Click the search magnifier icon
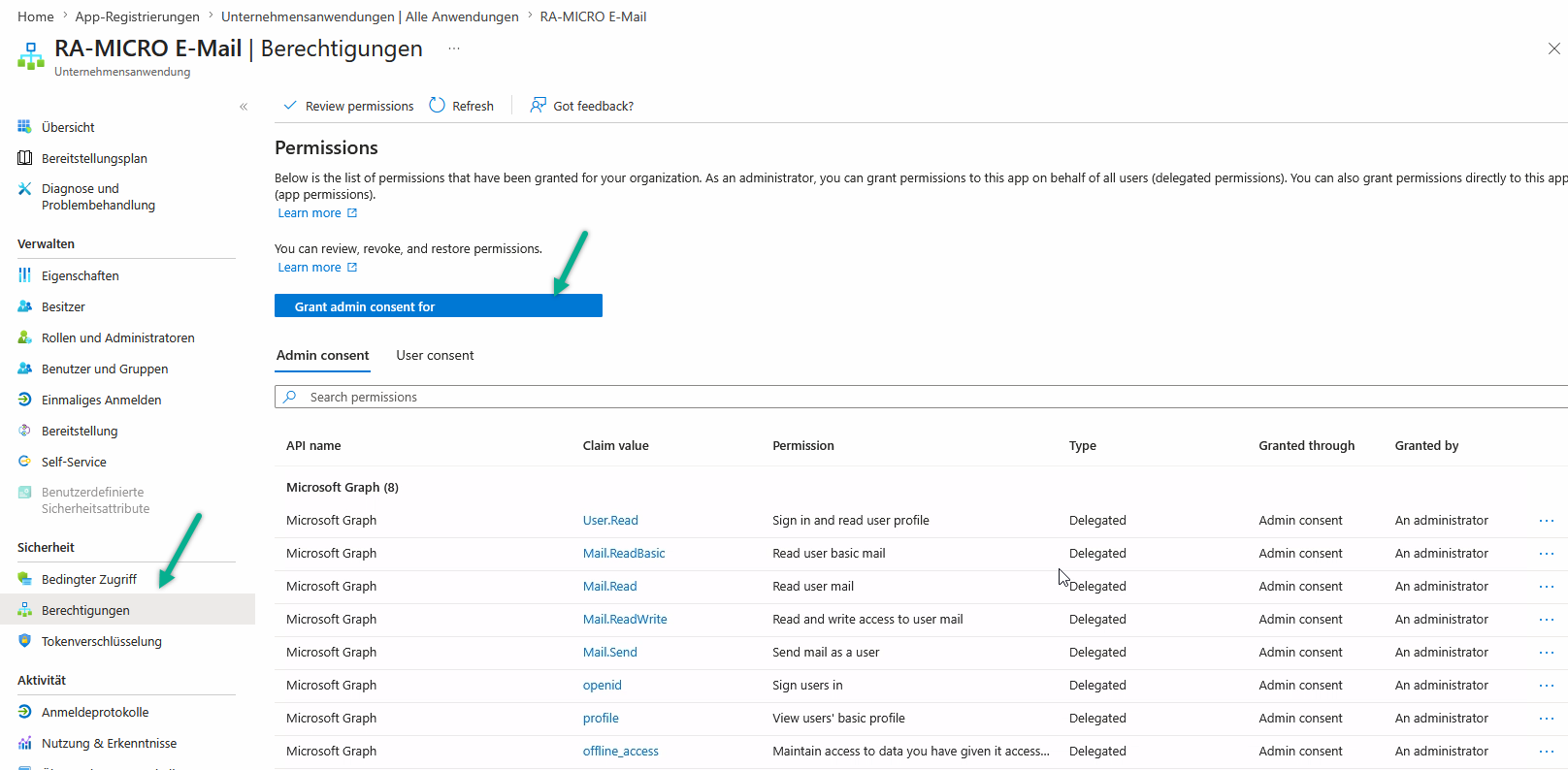The image size is (1568, 770). [x=289, y=397]
